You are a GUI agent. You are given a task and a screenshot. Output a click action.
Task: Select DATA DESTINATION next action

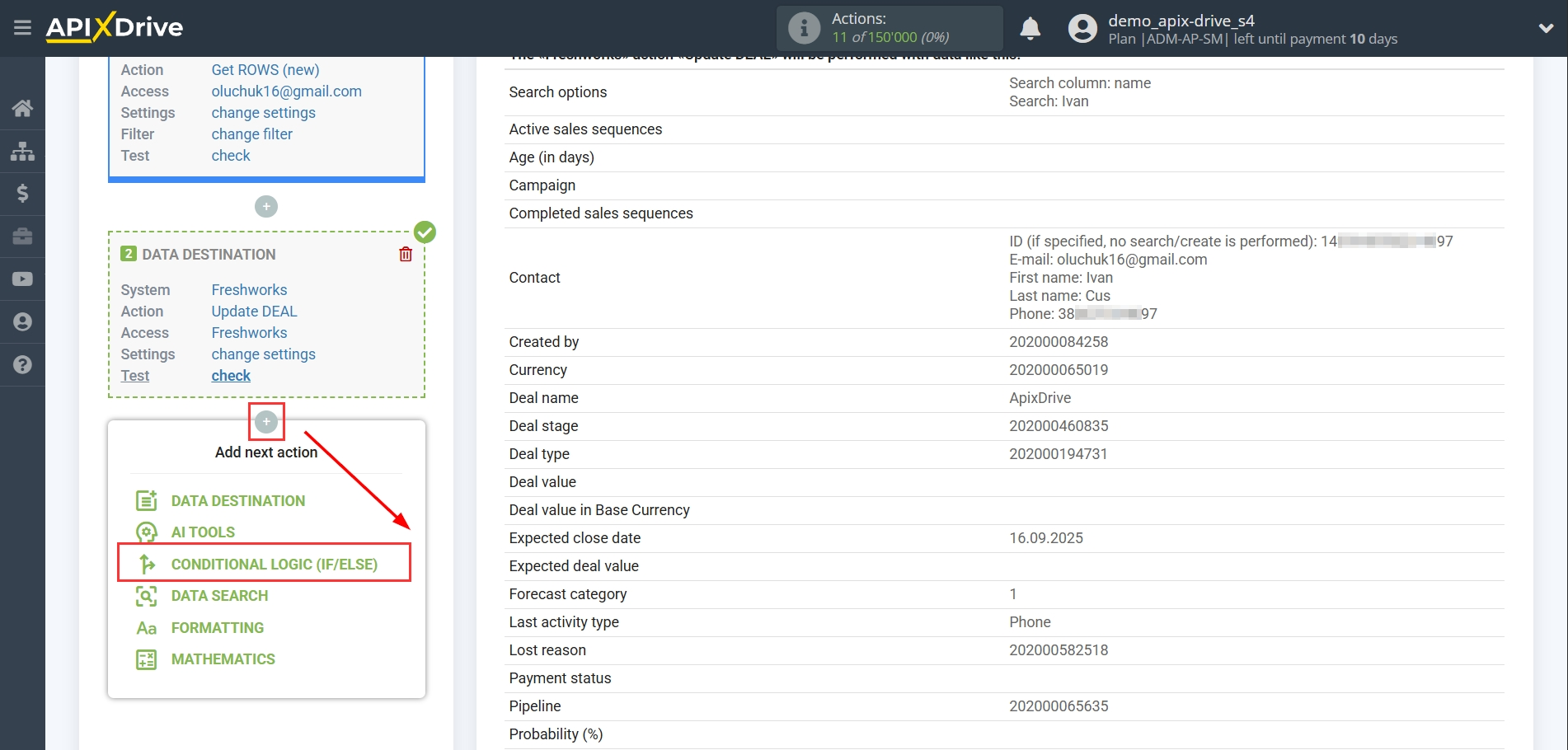tap(238, 501)
